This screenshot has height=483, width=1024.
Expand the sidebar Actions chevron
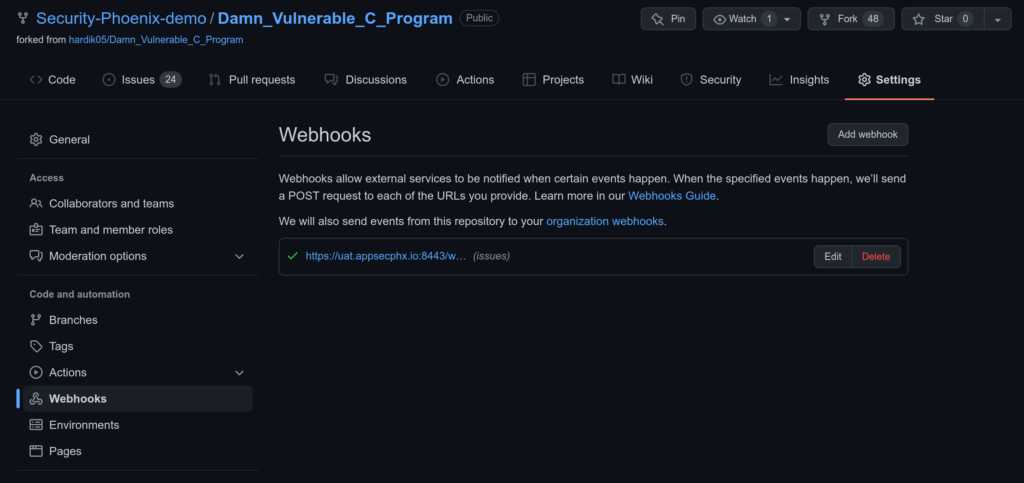(239, 373)
